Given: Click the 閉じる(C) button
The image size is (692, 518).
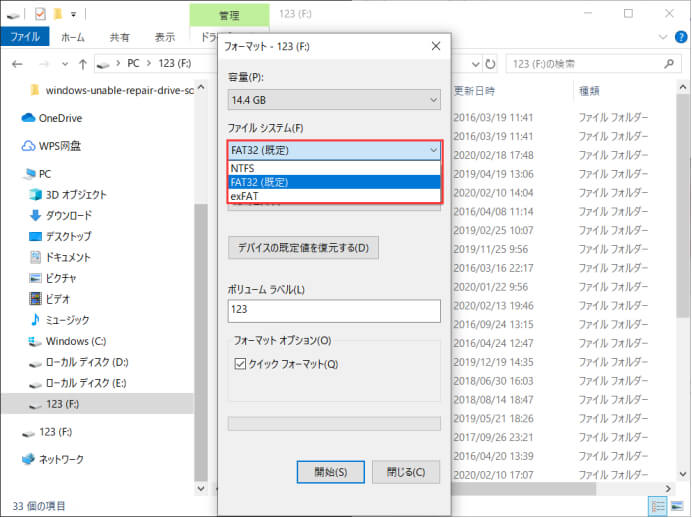Looking at the screenshot, I should pyautogui.click(x=406, y=472).
